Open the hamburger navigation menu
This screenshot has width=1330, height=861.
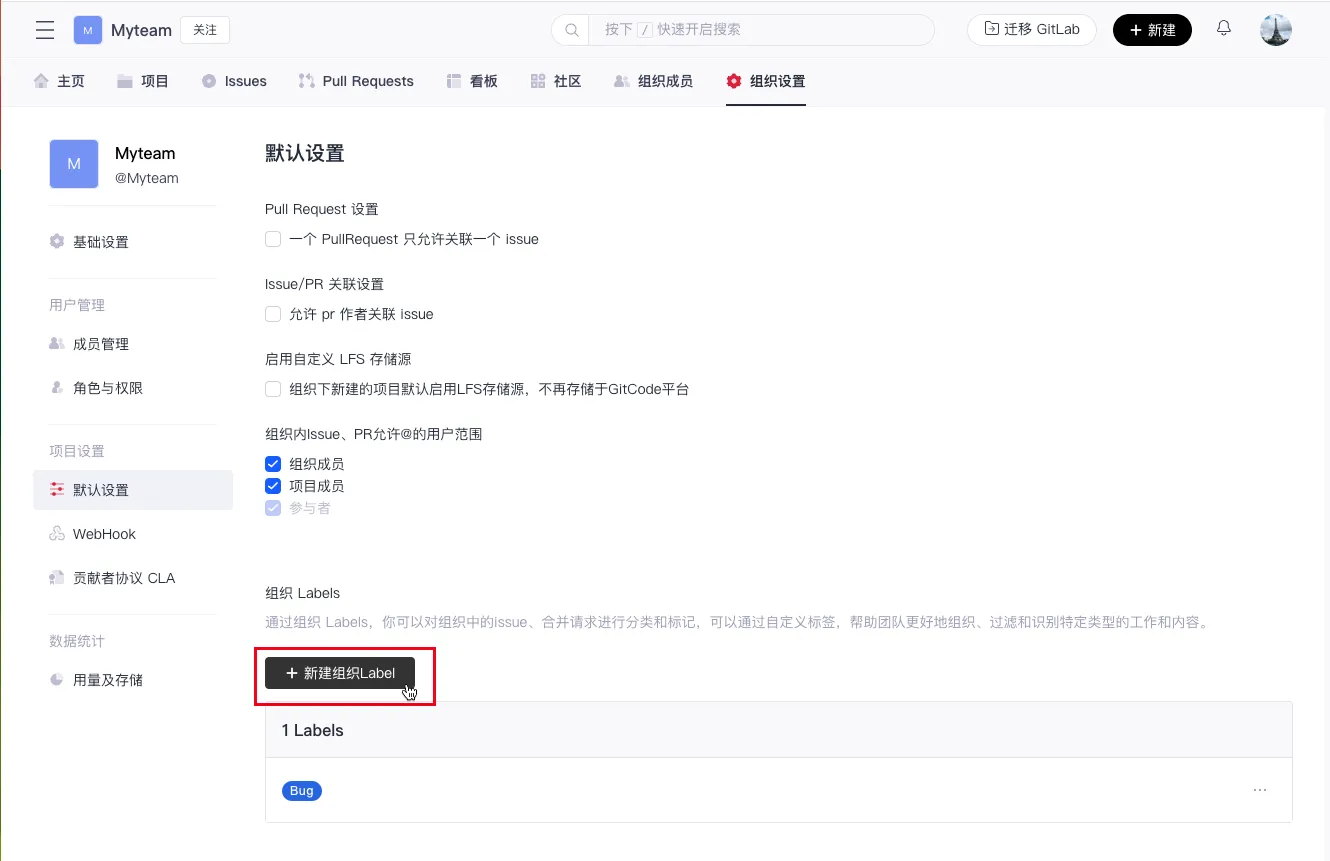point(45,30)
